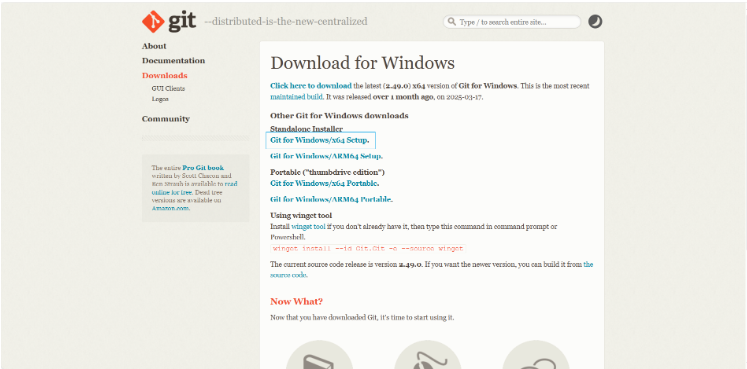Open the Pro Git book link
The width and height of the screenshot is (747, 369).
click(x=203, y=168)
